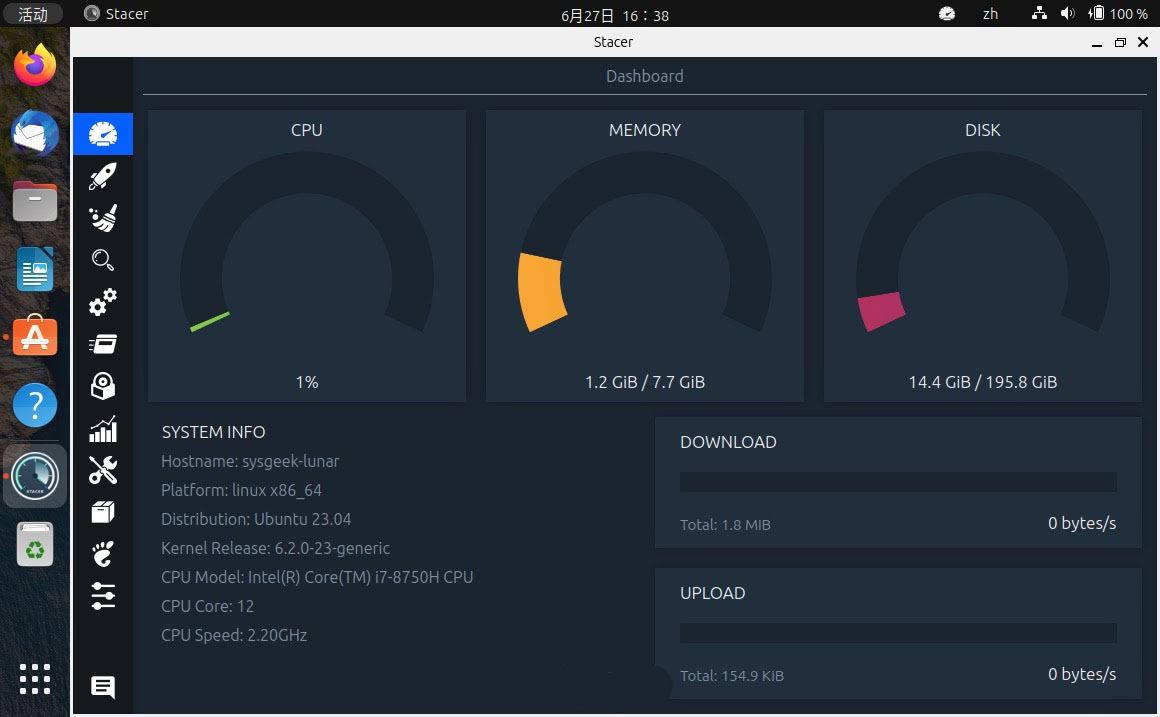This screenshot has width=1160, height=717.
Task: Click the 活动 Activities button
Action: [x=33, y=14]
